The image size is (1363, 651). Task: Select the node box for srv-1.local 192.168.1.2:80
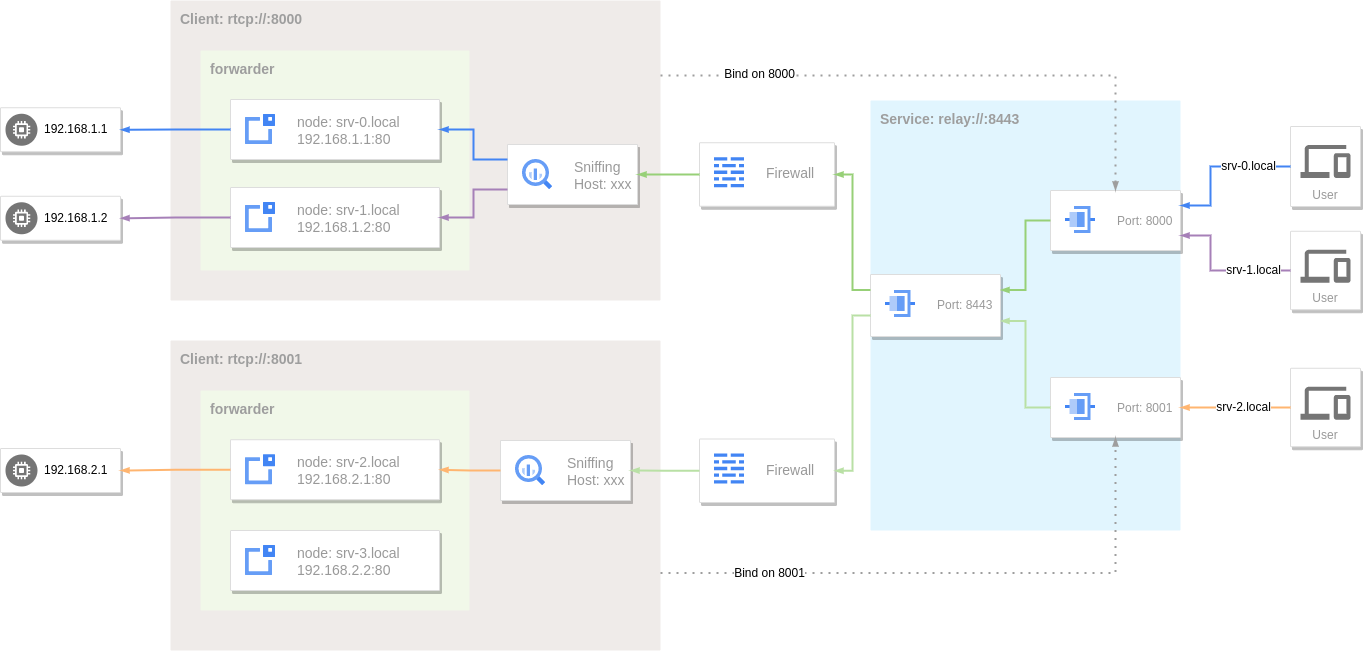[x=335, y=218]
